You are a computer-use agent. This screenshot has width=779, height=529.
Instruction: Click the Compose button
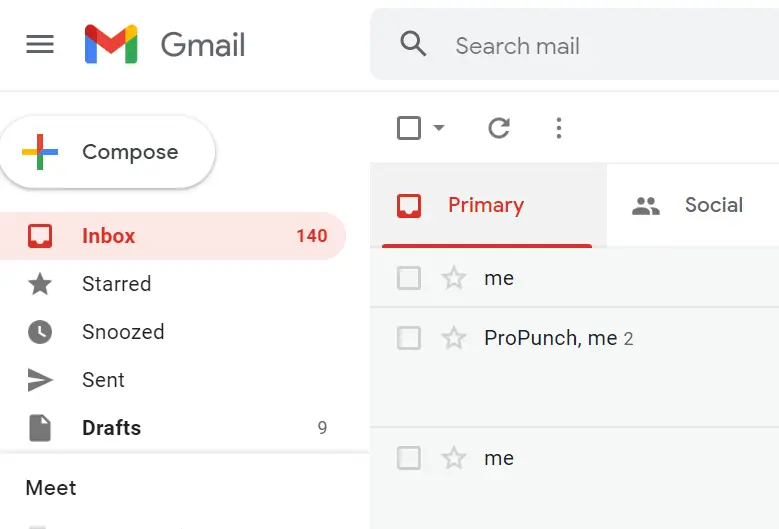pyautogui.click(x=107, y=152)
